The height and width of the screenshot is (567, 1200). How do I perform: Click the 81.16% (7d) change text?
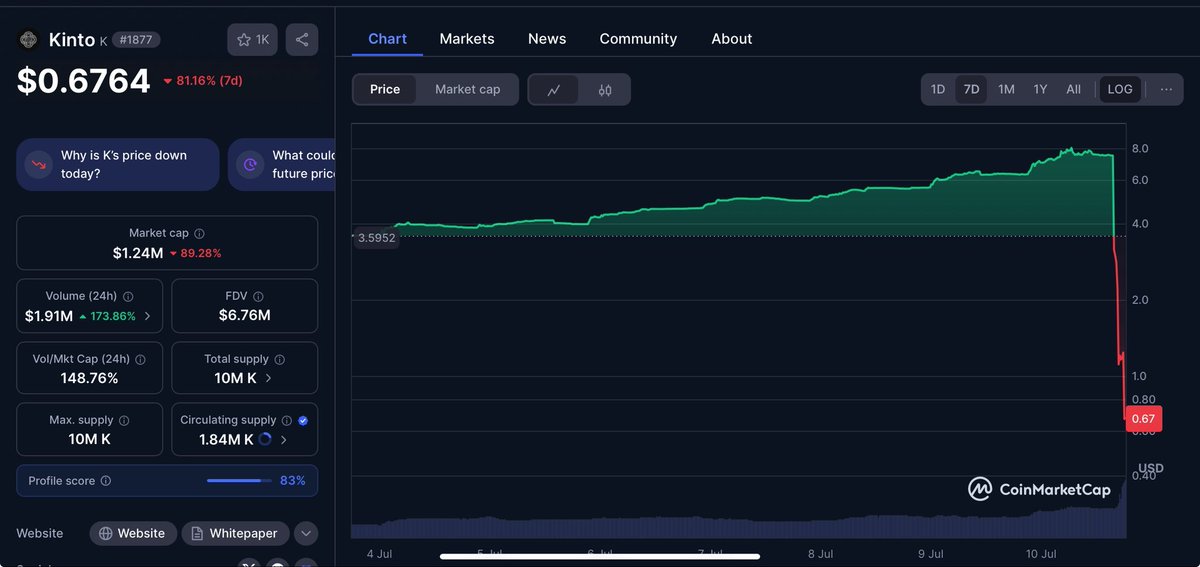tap(209, 81)
